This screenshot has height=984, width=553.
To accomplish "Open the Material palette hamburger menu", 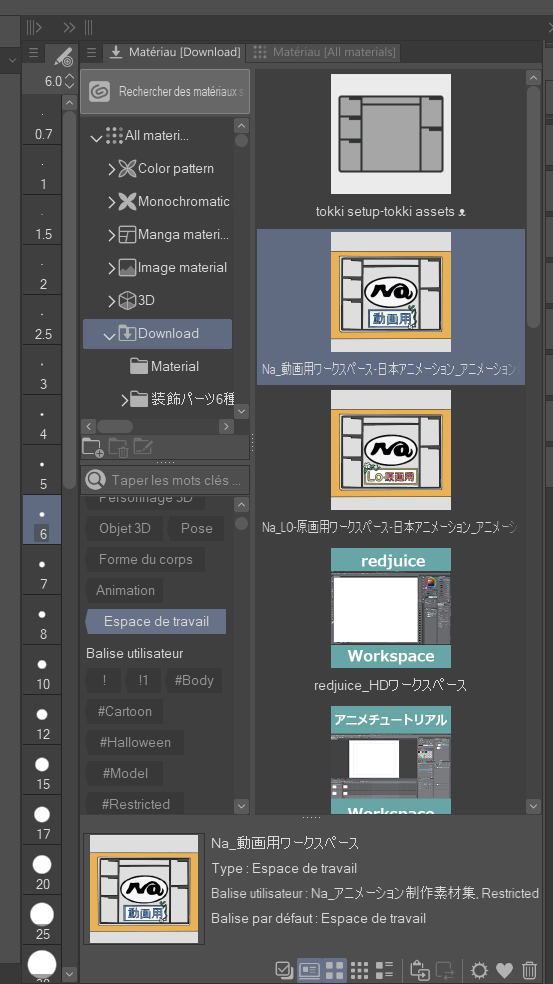I will click(x=91, y=52).
